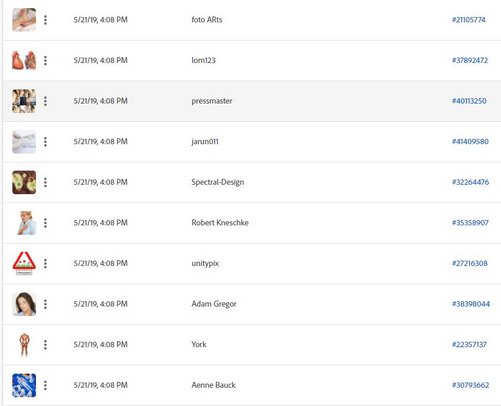Open more options menu for foto ARts row

(45, 20)
